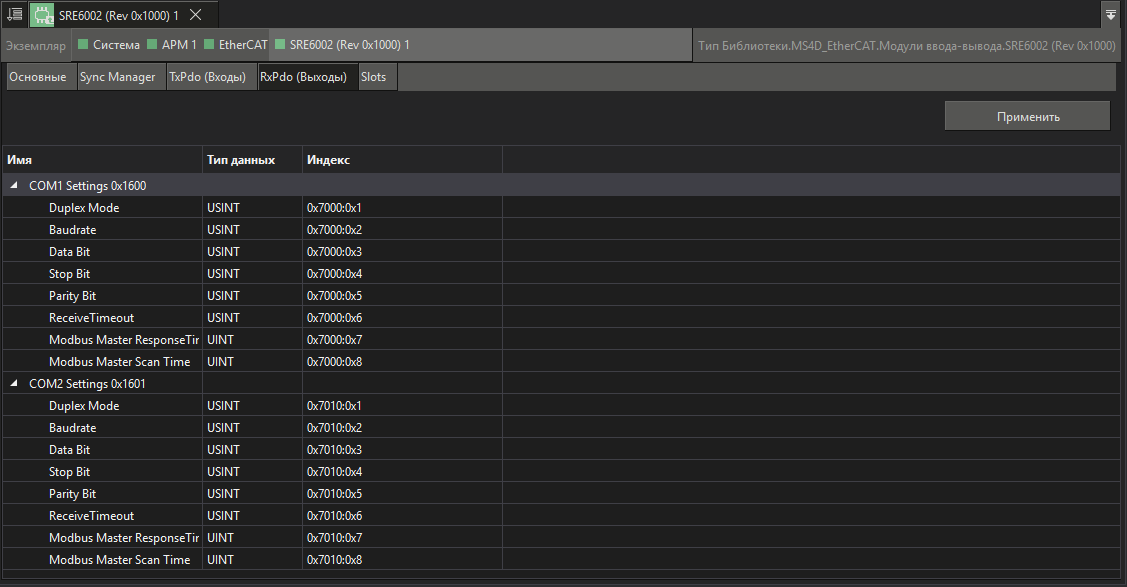Viewport: 1127px width, 587px height.
Task: Select Система in the instance breadcrumb
Action: click(109, 45)
